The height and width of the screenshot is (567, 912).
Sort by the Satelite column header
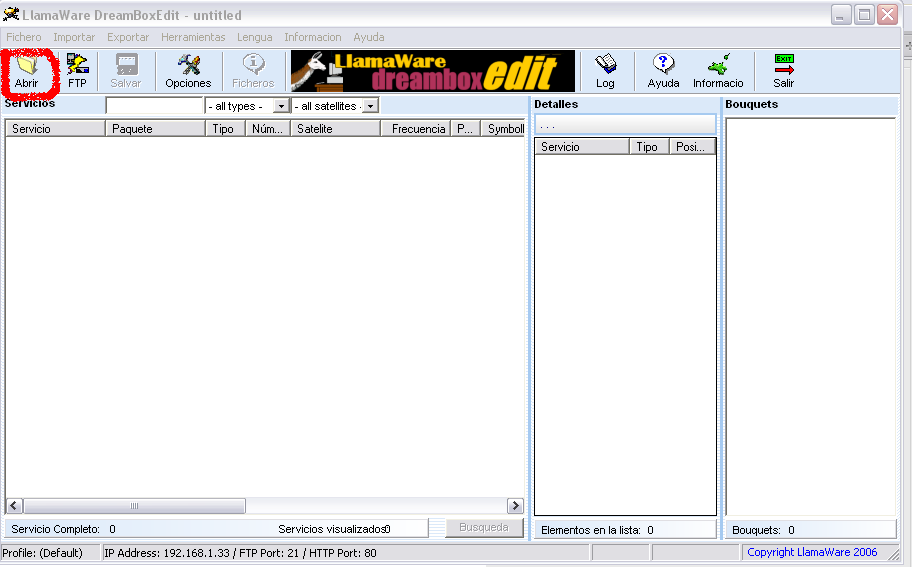tap(336, 129)
